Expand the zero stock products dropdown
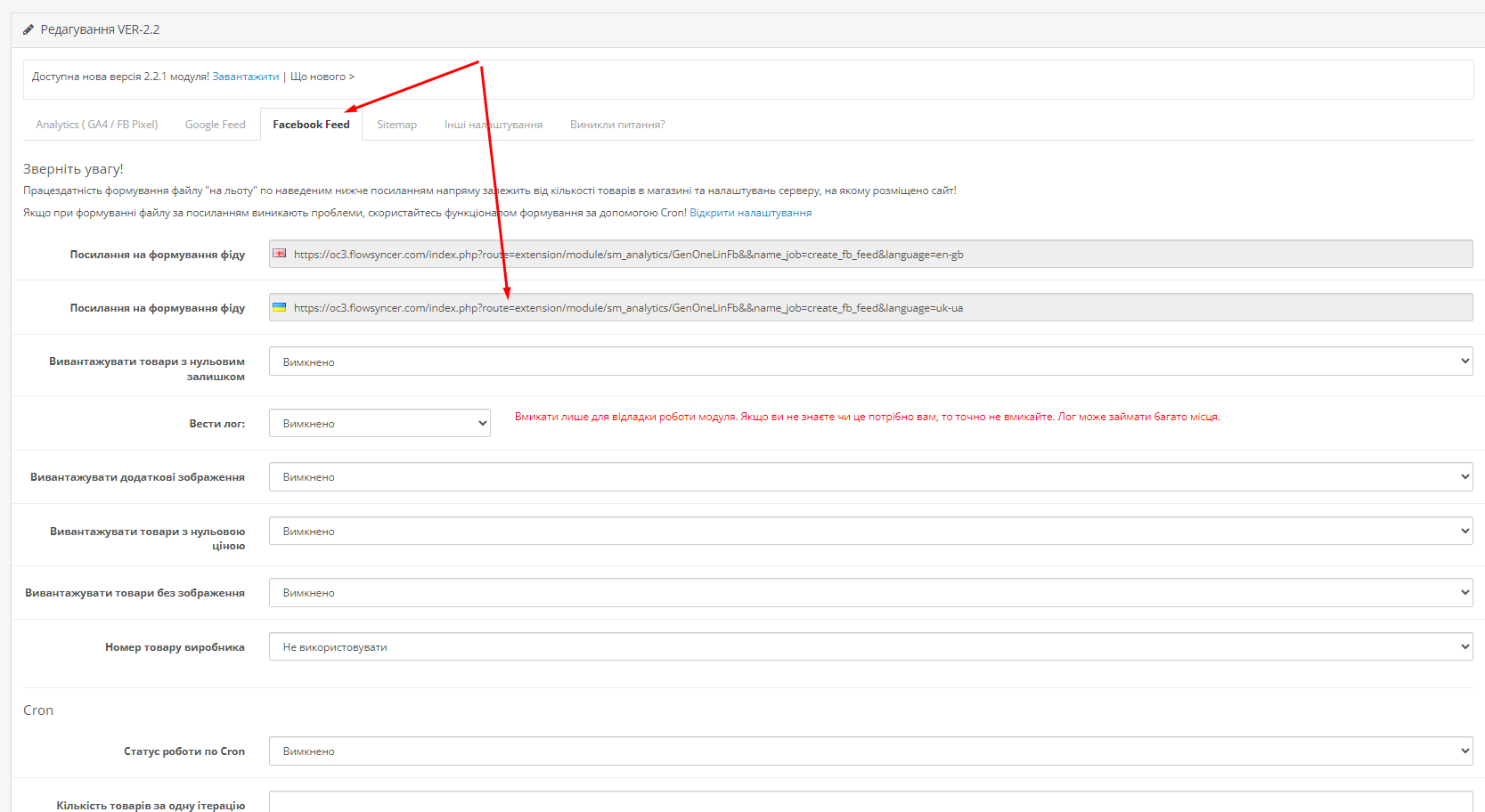The height and width of the screenshot is (812, 1485). click(x=869, y=361)
